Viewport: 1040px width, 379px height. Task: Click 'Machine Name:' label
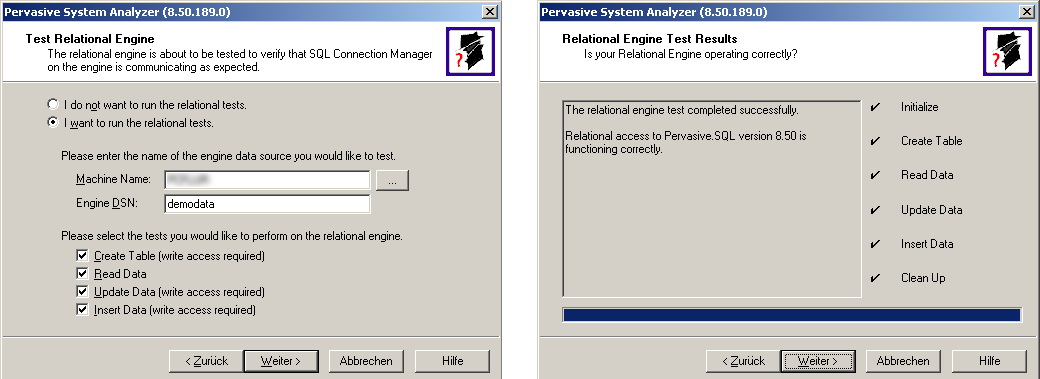click(x=114, y=179)
